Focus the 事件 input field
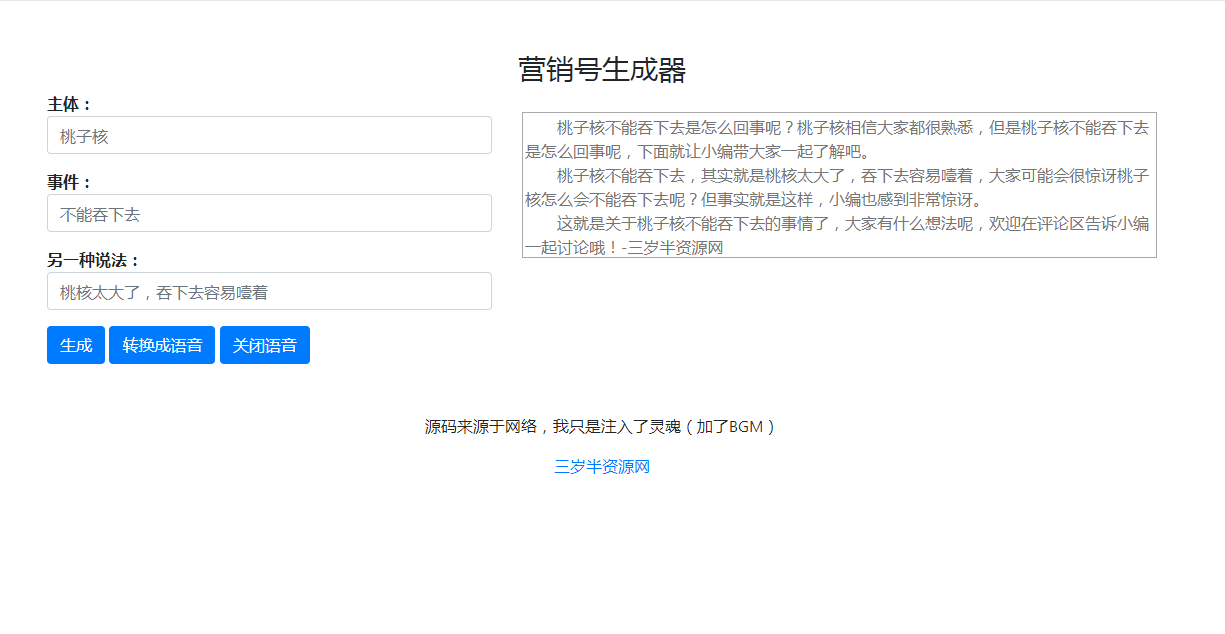Screen dimensions: 1225x634 click(x=269, y=214)
